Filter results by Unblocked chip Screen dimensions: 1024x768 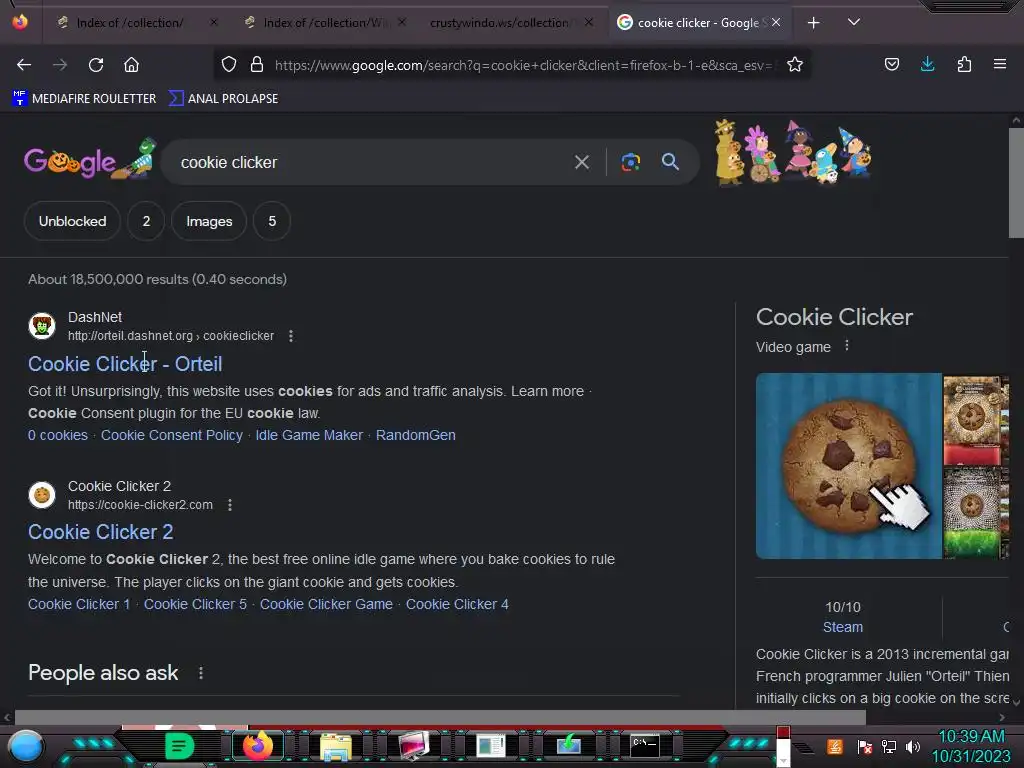pyautogui.click(x=72, y=221)
